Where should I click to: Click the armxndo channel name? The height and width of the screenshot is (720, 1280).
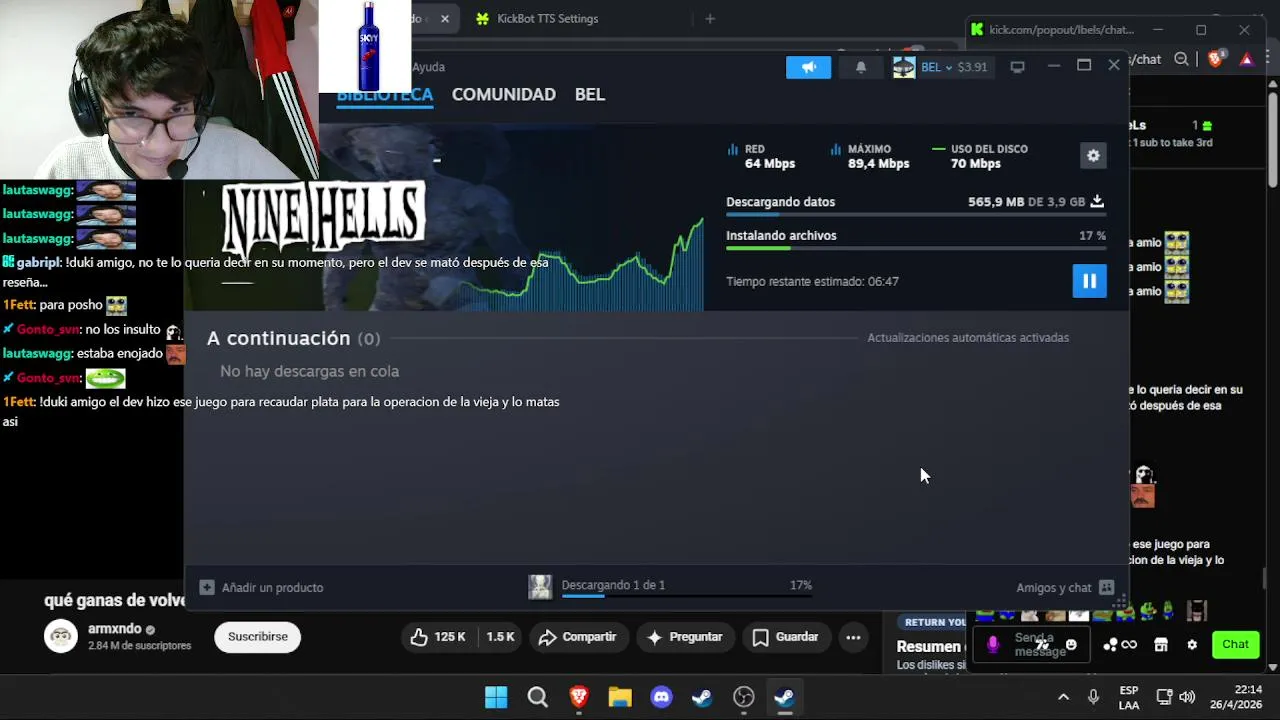pyautogui.click(x=115, y=629)
